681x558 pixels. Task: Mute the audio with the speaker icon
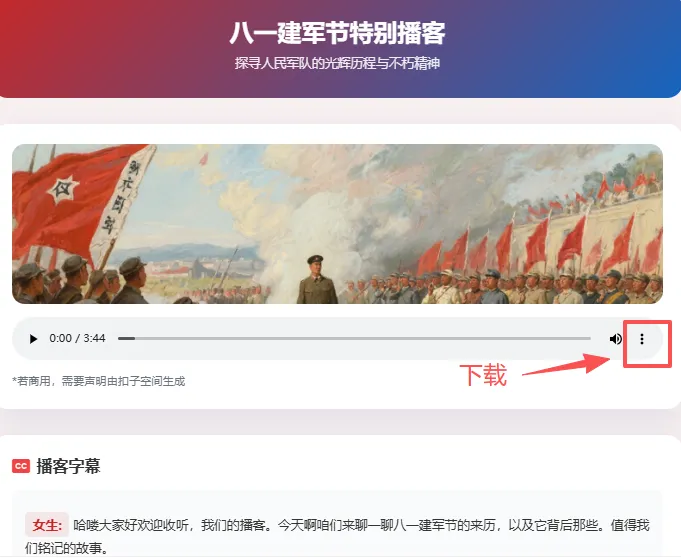[x=615, y=339]
